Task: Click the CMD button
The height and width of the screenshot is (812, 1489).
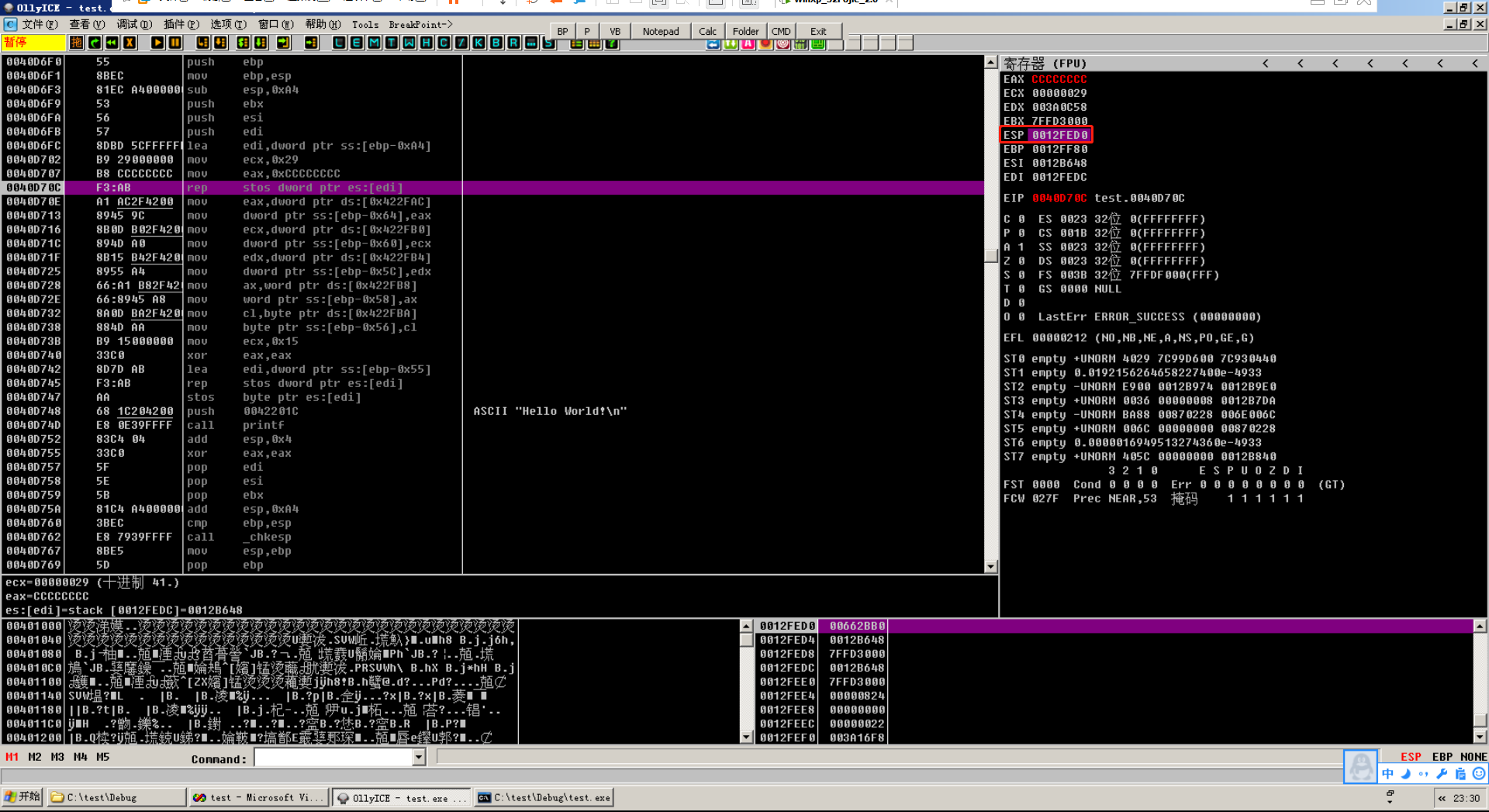Action: [x=781, y=31]
